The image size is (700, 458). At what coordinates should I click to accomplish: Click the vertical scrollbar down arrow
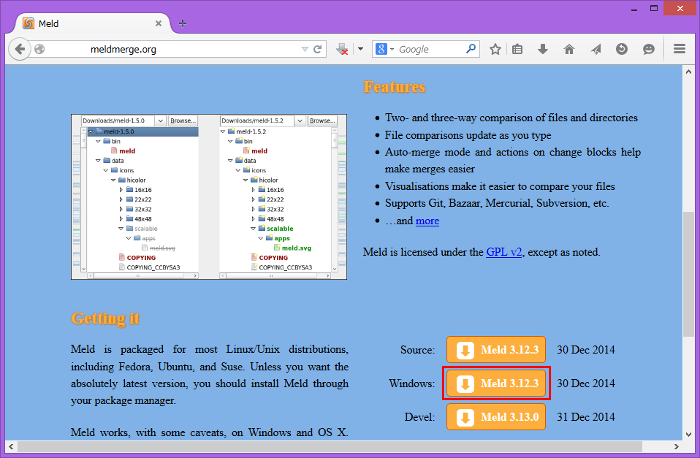(688, 434)
